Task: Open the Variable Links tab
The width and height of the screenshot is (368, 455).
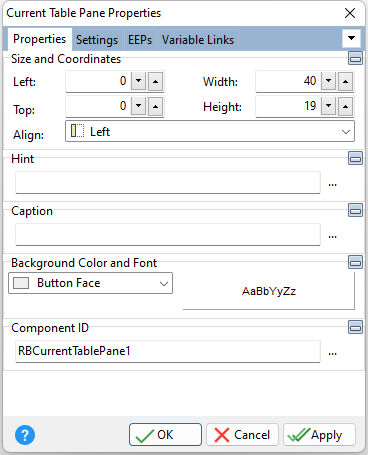Action: tap(198, 40)
